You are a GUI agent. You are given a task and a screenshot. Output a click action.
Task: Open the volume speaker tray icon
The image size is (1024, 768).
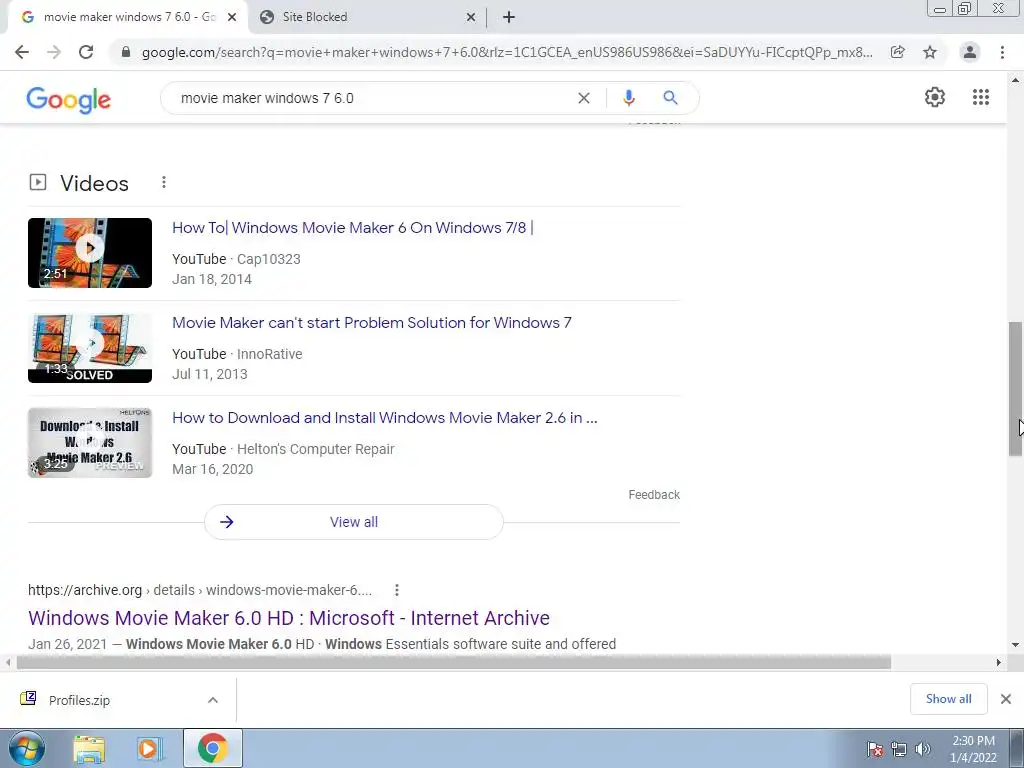click(x=923, y=749)
